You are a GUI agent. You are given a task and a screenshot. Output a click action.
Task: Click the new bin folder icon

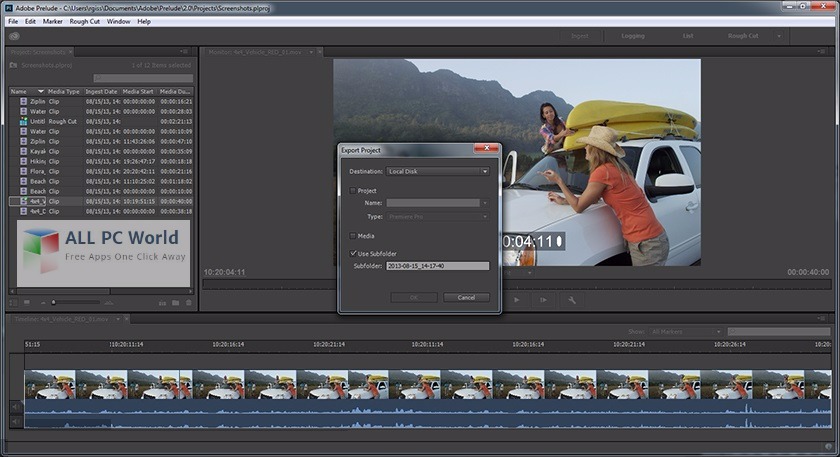(175, 302)
